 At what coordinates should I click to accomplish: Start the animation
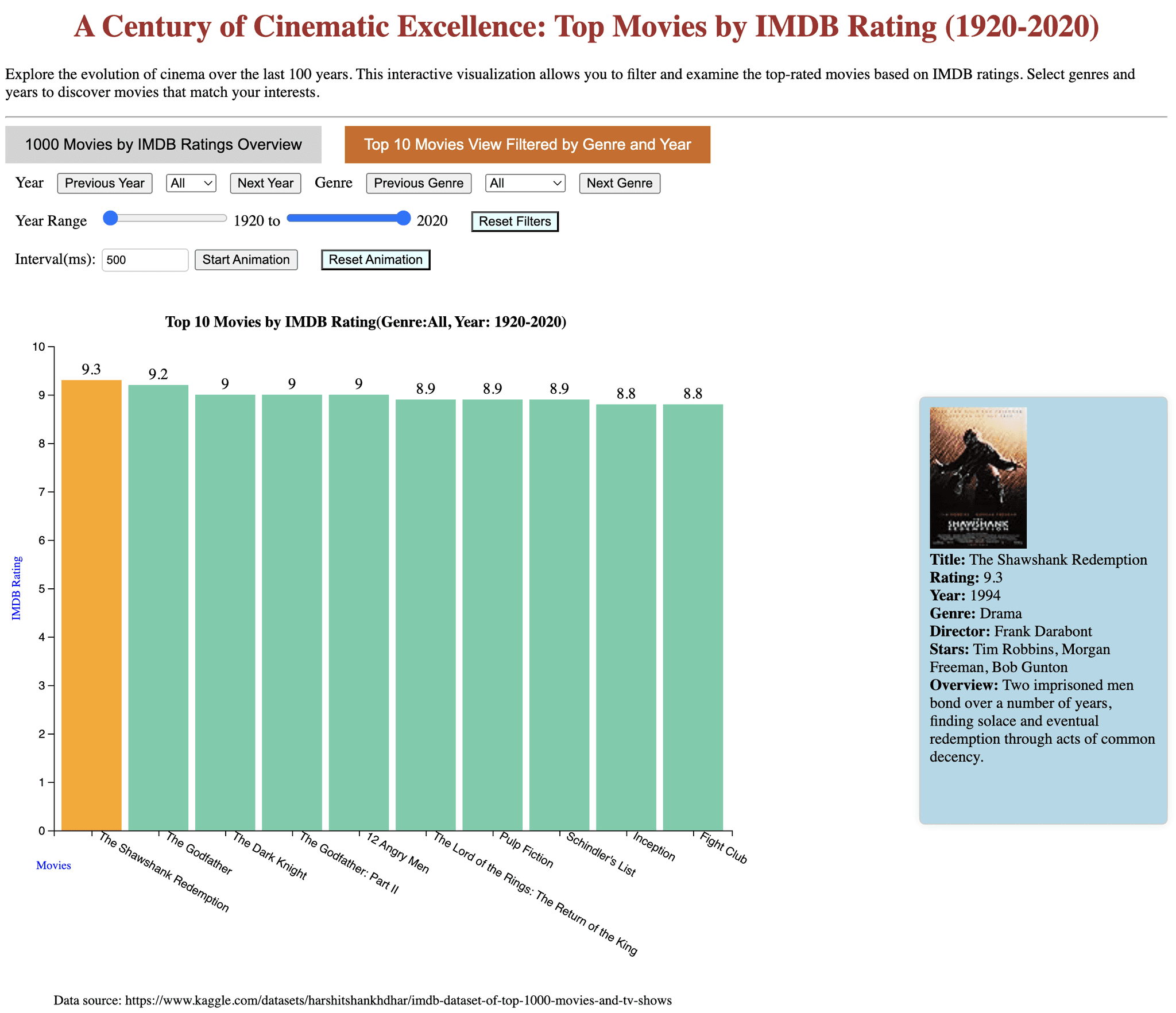(246, 260)
